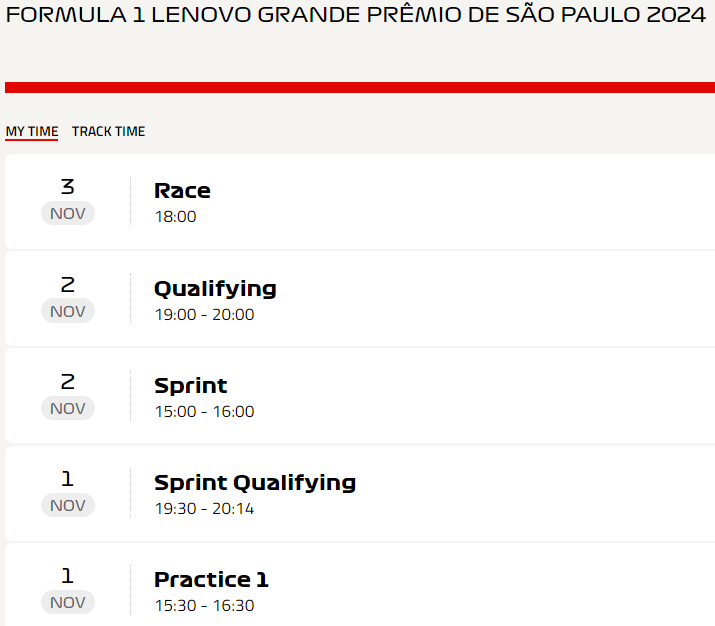Click the Sprint time 15:00 - 16:00
Image resolution: width=715 pixels, height=626 pixels.
click(x=204, y=412)
